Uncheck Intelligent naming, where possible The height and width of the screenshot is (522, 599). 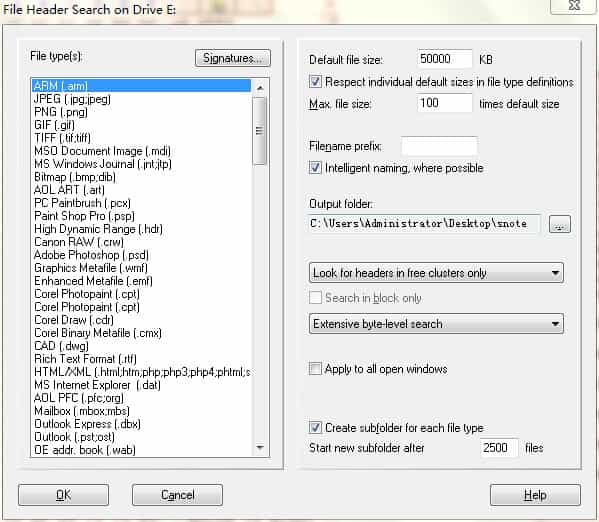[315, 167]
